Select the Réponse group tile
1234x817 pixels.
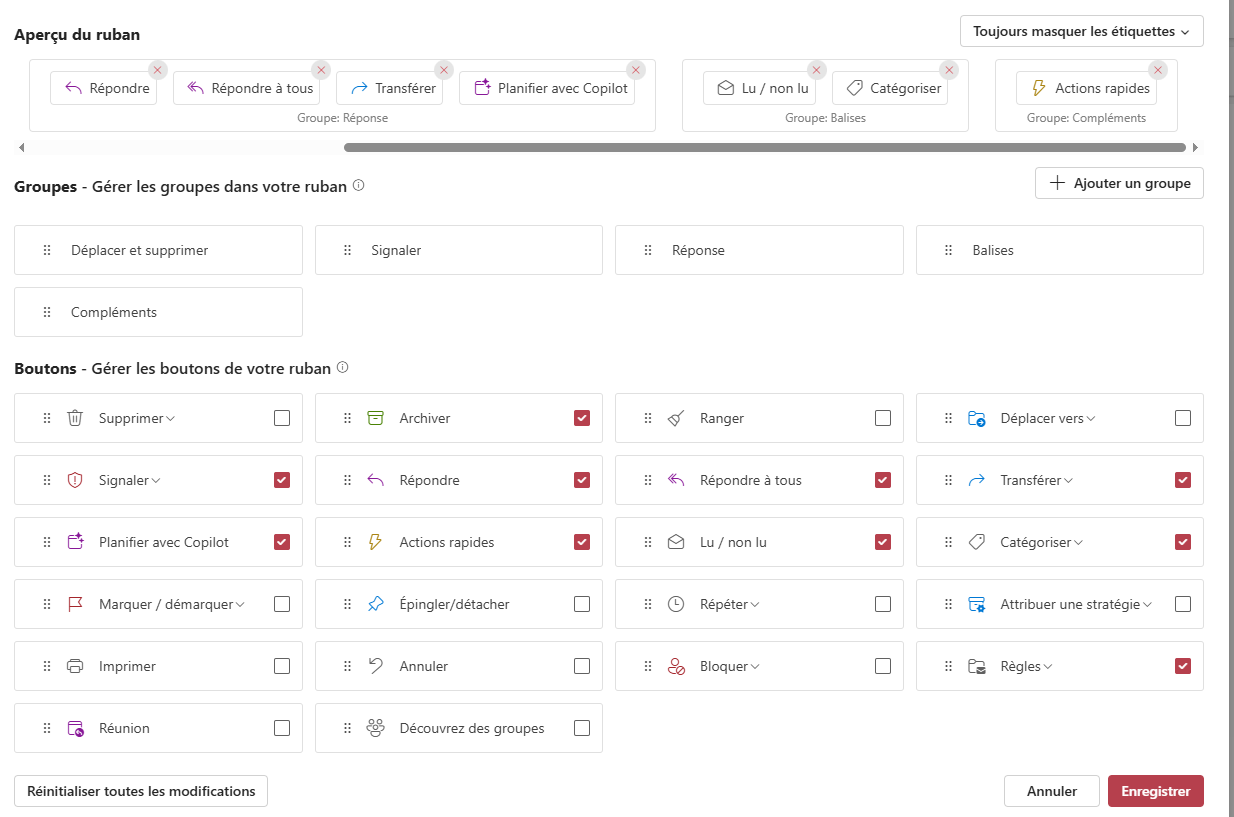pyautogui.click(x=759, y=250)
